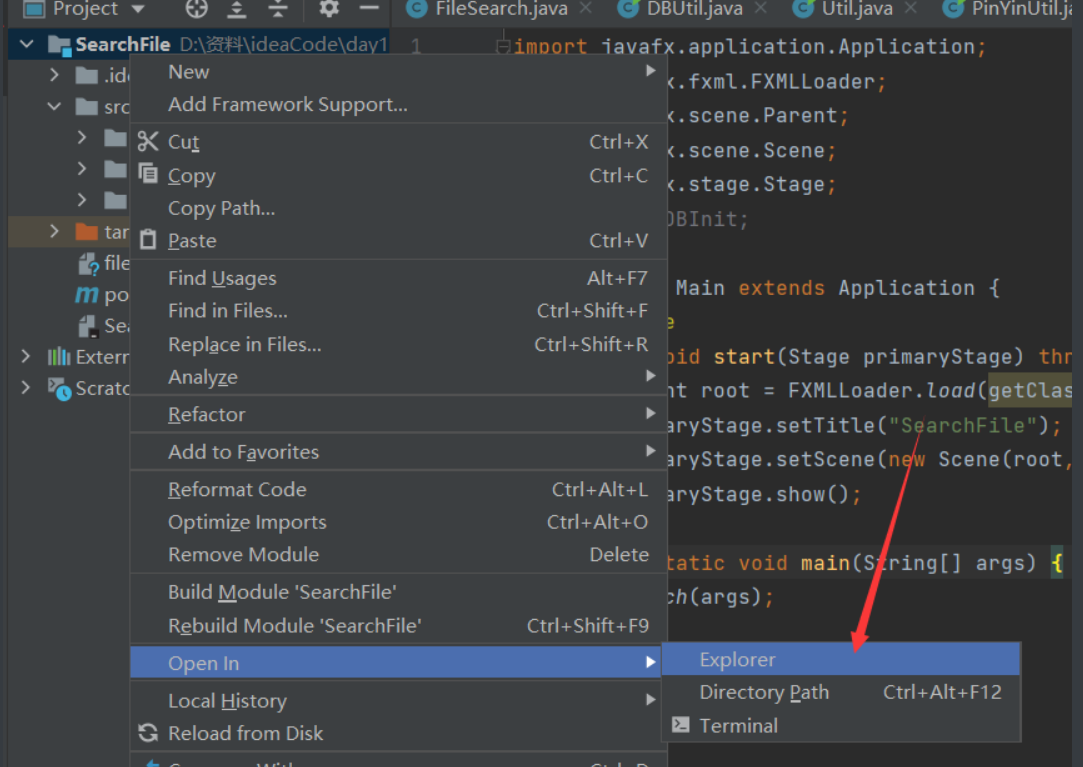Screen dimensions: 1083x767
Task: Select Remove Module menu item
Action: [399, 554]
